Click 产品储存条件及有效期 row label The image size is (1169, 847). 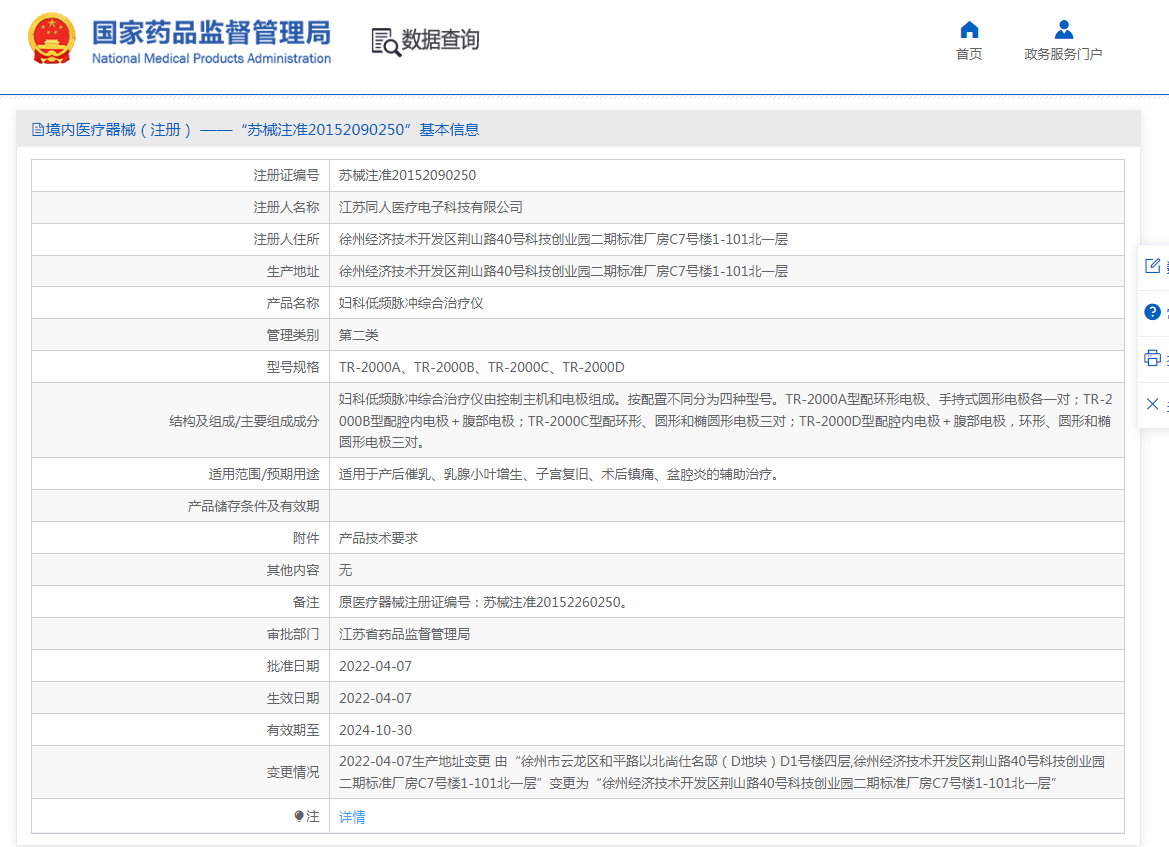[253, 506]
